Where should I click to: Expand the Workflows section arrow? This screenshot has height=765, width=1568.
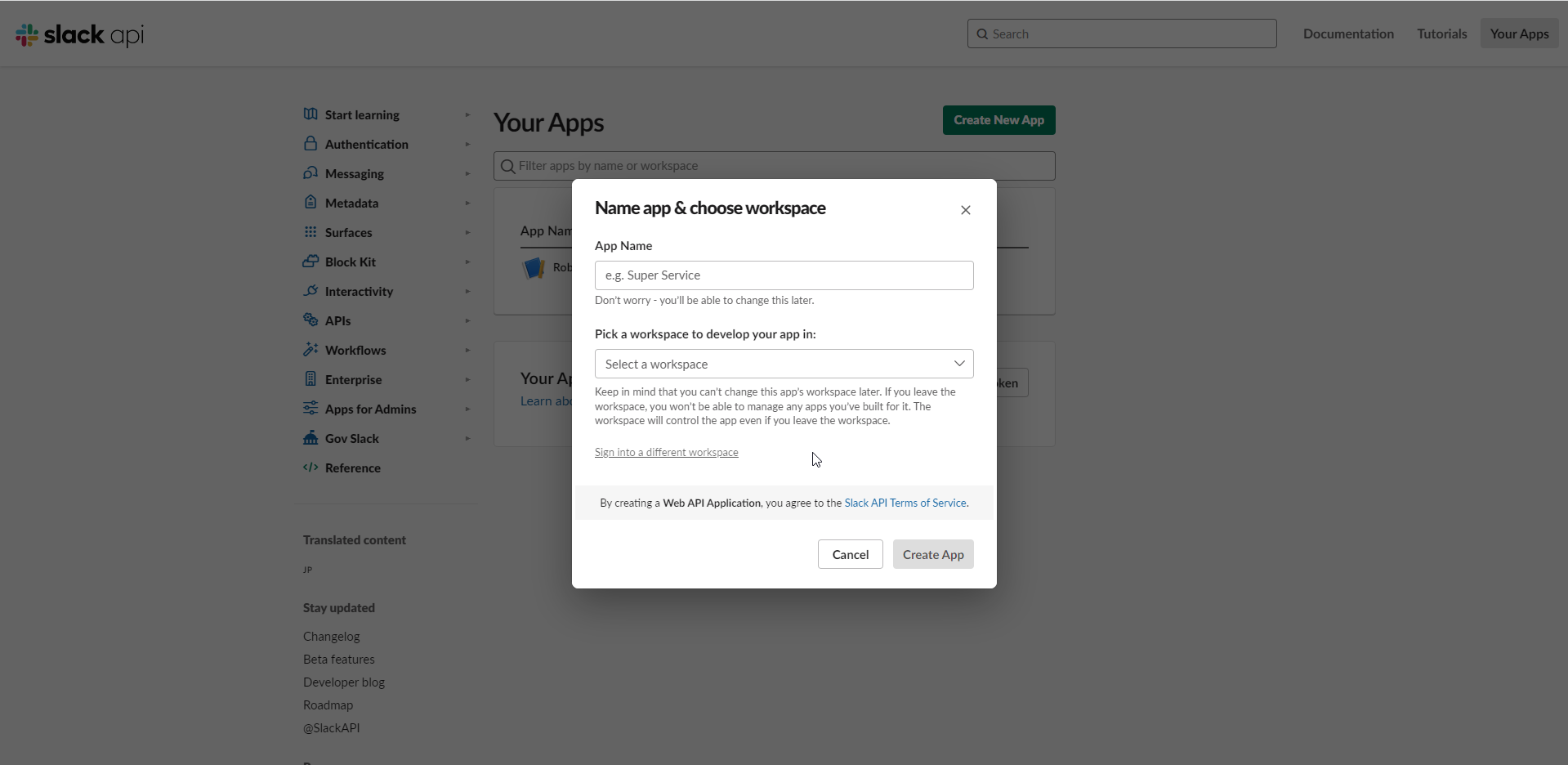(467, 350)
